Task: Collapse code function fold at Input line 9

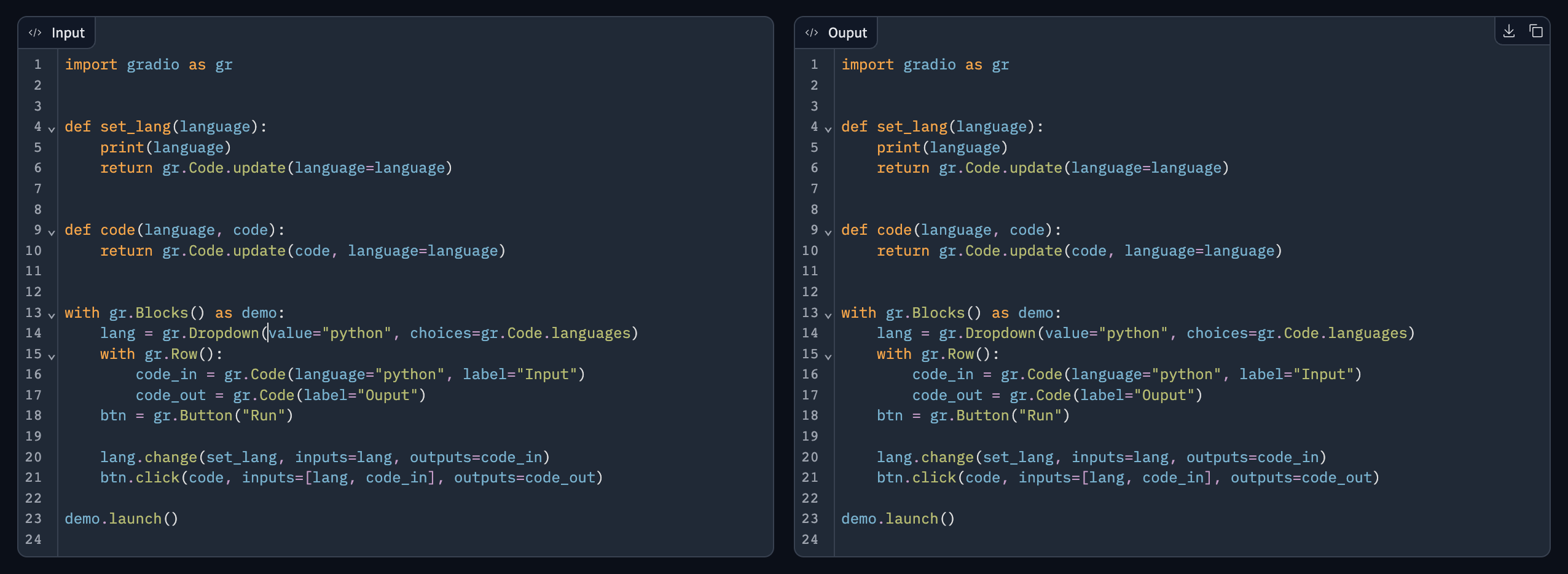Action: point(52,232)
